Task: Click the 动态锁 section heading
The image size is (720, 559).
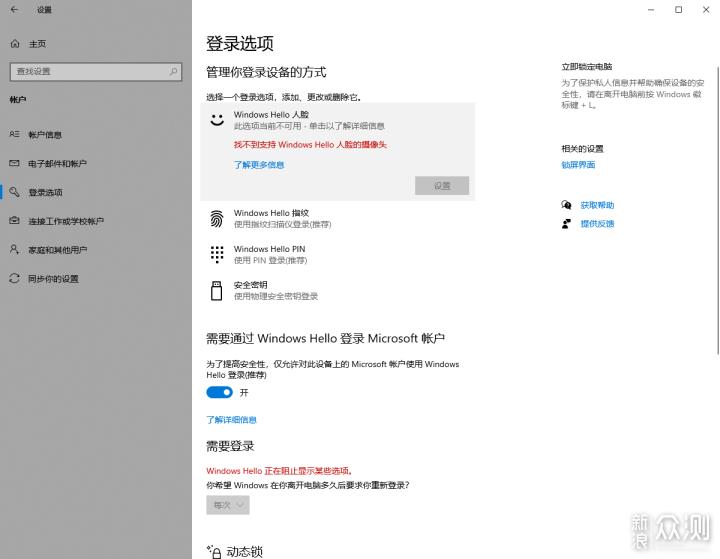Action: (x=244, y=552)
